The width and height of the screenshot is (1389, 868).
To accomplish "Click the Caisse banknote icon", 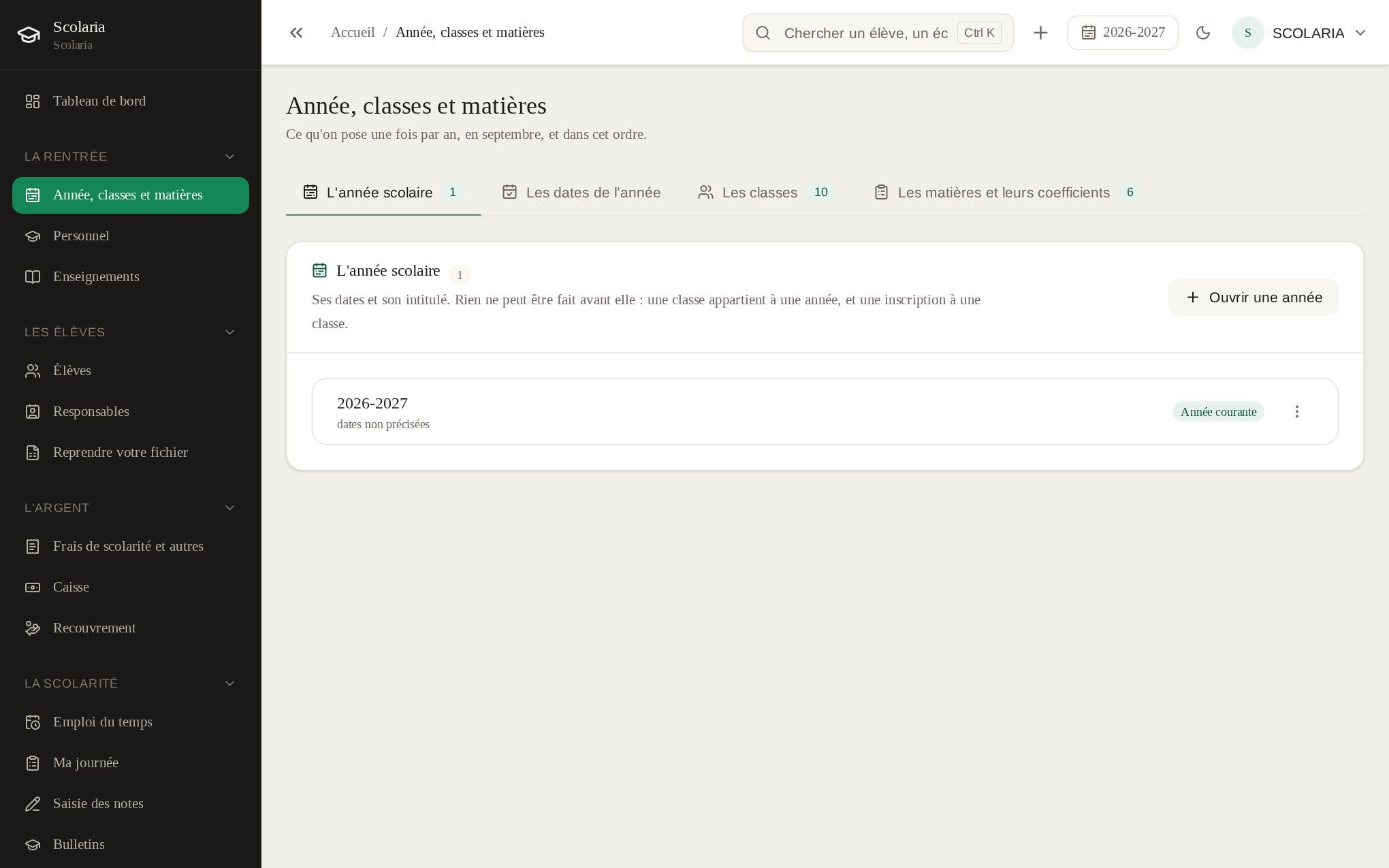I will [33, 588].
